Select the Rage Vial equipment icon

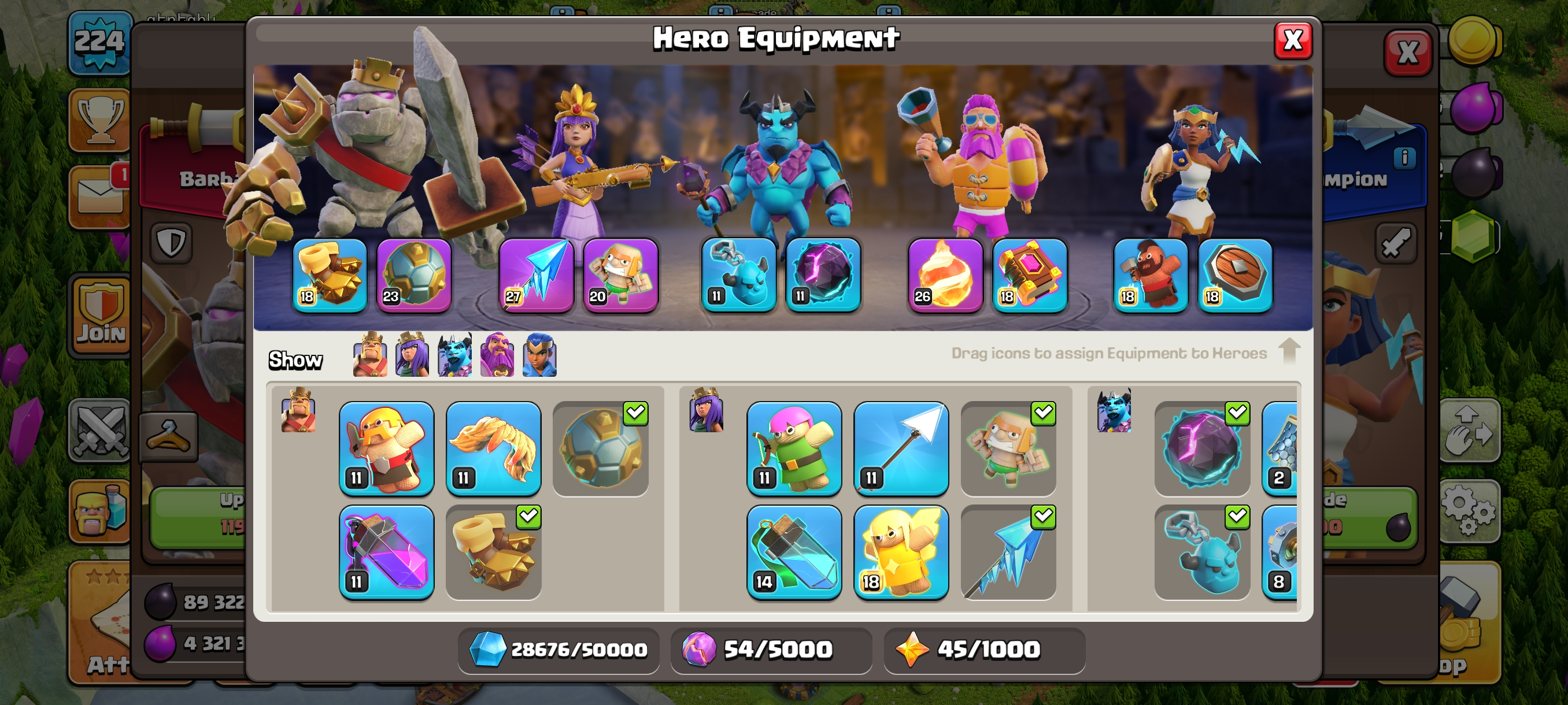pos(387,552)
